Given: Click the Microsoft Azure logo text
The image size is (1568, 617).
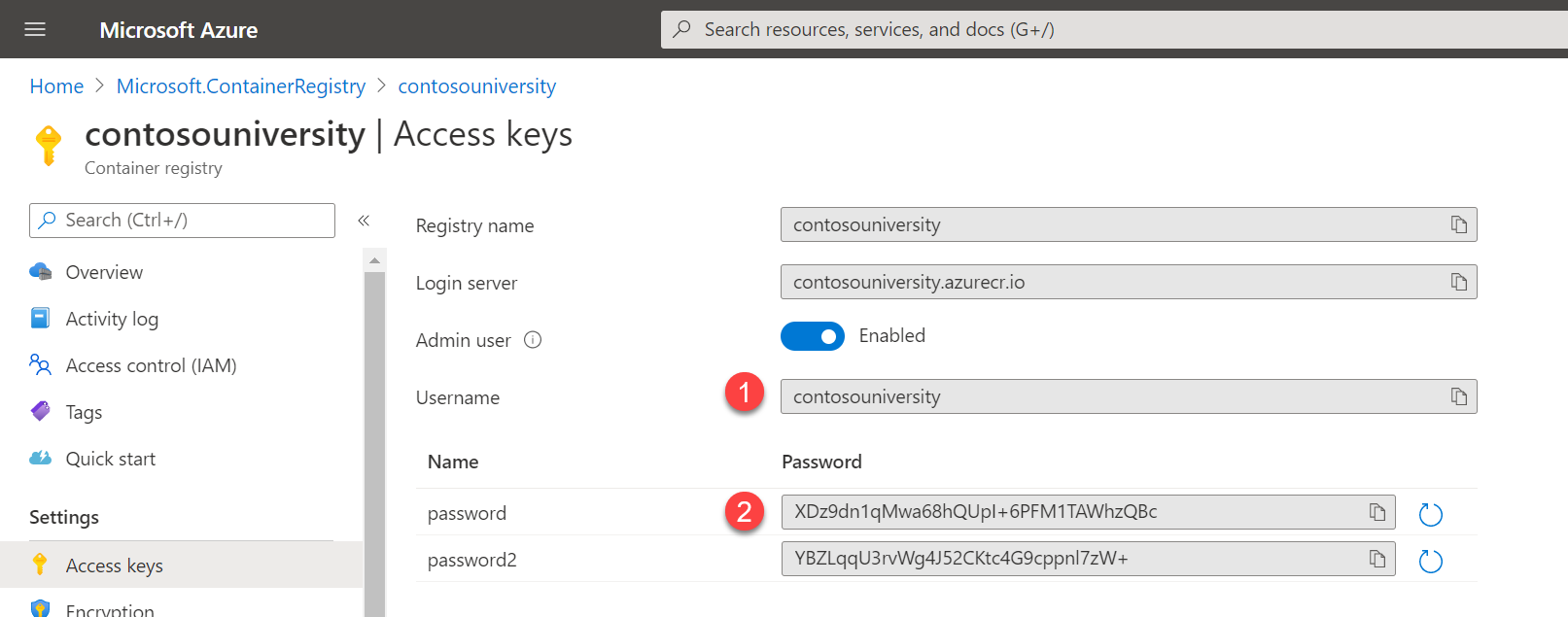Looking at the screenshot, I should point(179,30).
